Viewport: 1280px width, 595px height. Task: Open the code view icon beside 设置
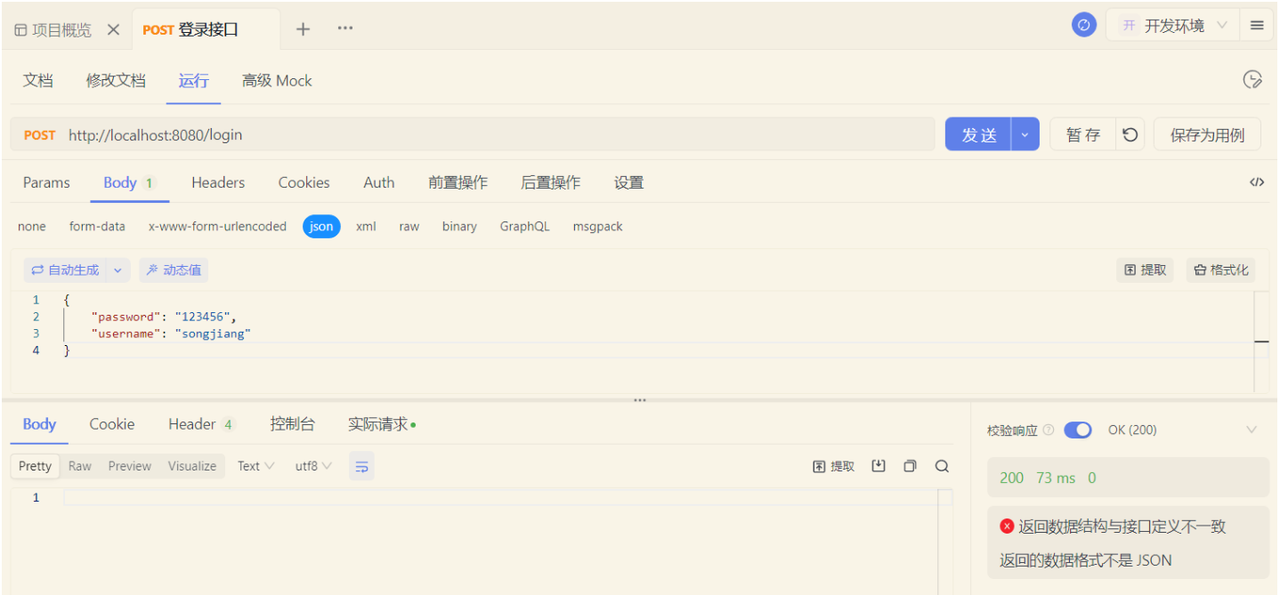click(1255, 182)
